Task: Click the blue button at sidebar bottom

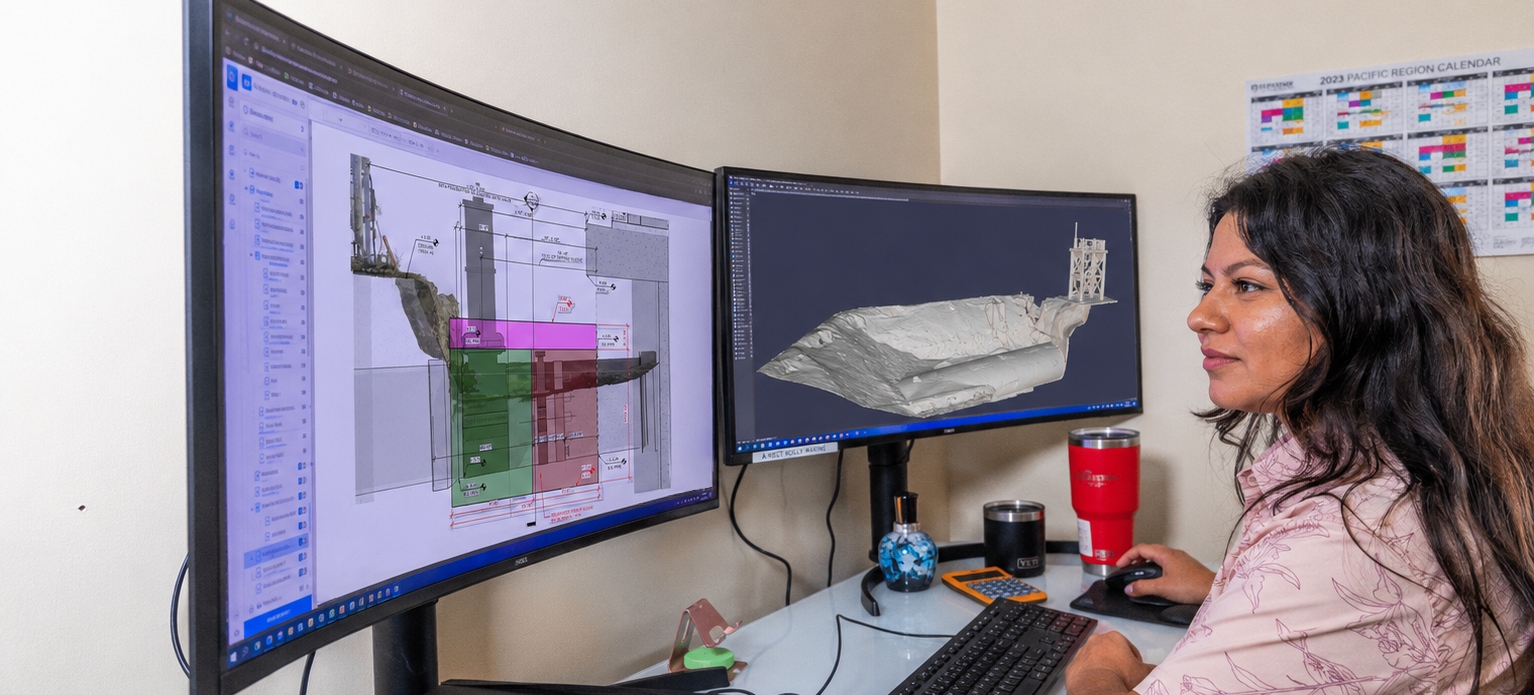Action: [276, 615]
